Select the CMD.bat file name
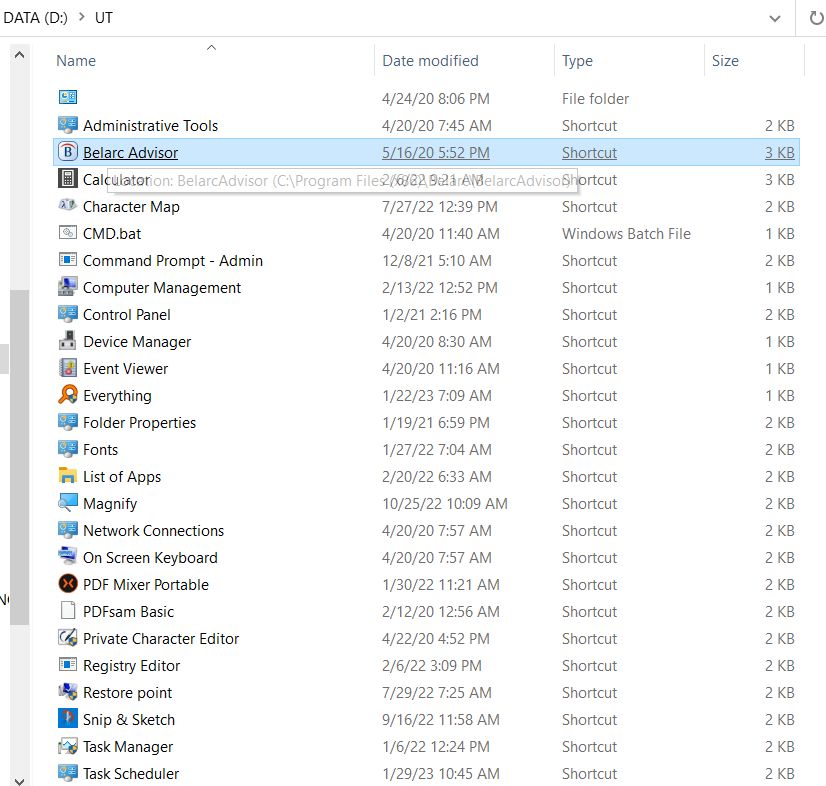 coord(112,233)
